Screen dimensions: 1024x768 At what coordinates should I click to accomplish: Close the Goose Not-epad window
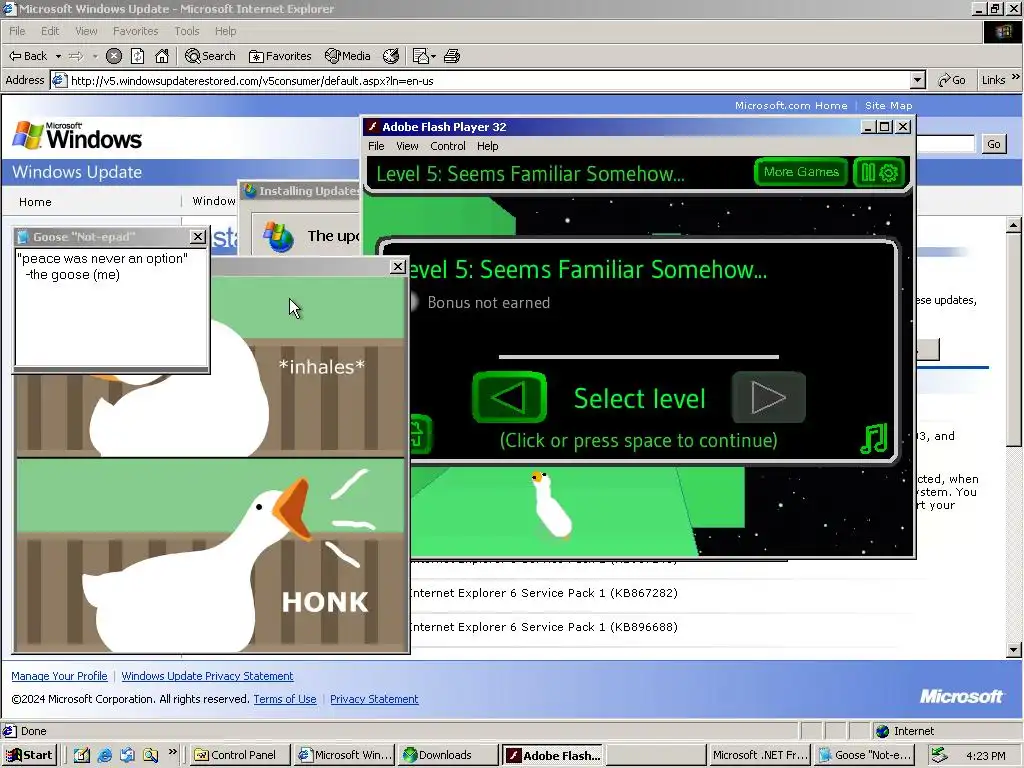coord(198,236)
